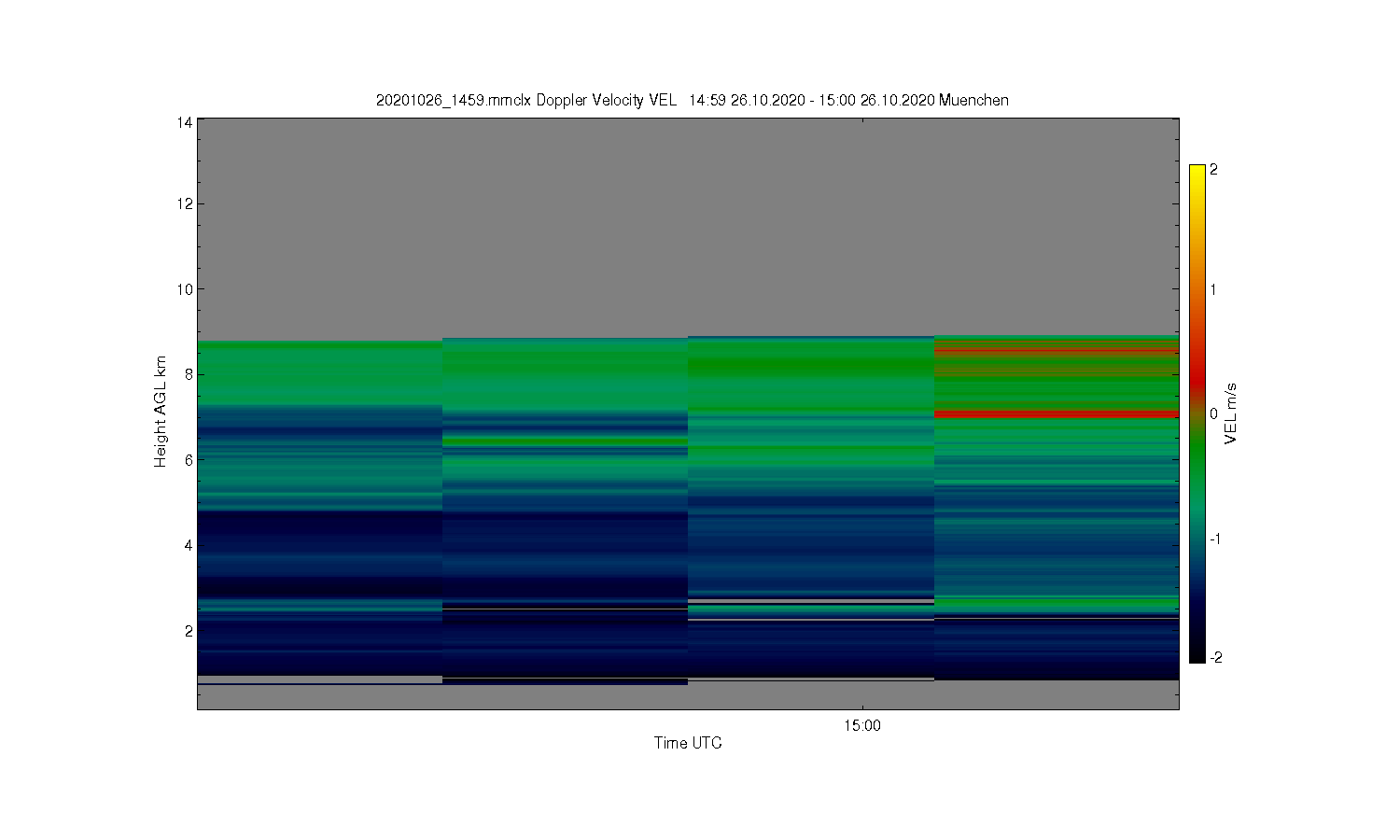
Task: Click the 15:00 time axis label
Action: coord(861,726)
